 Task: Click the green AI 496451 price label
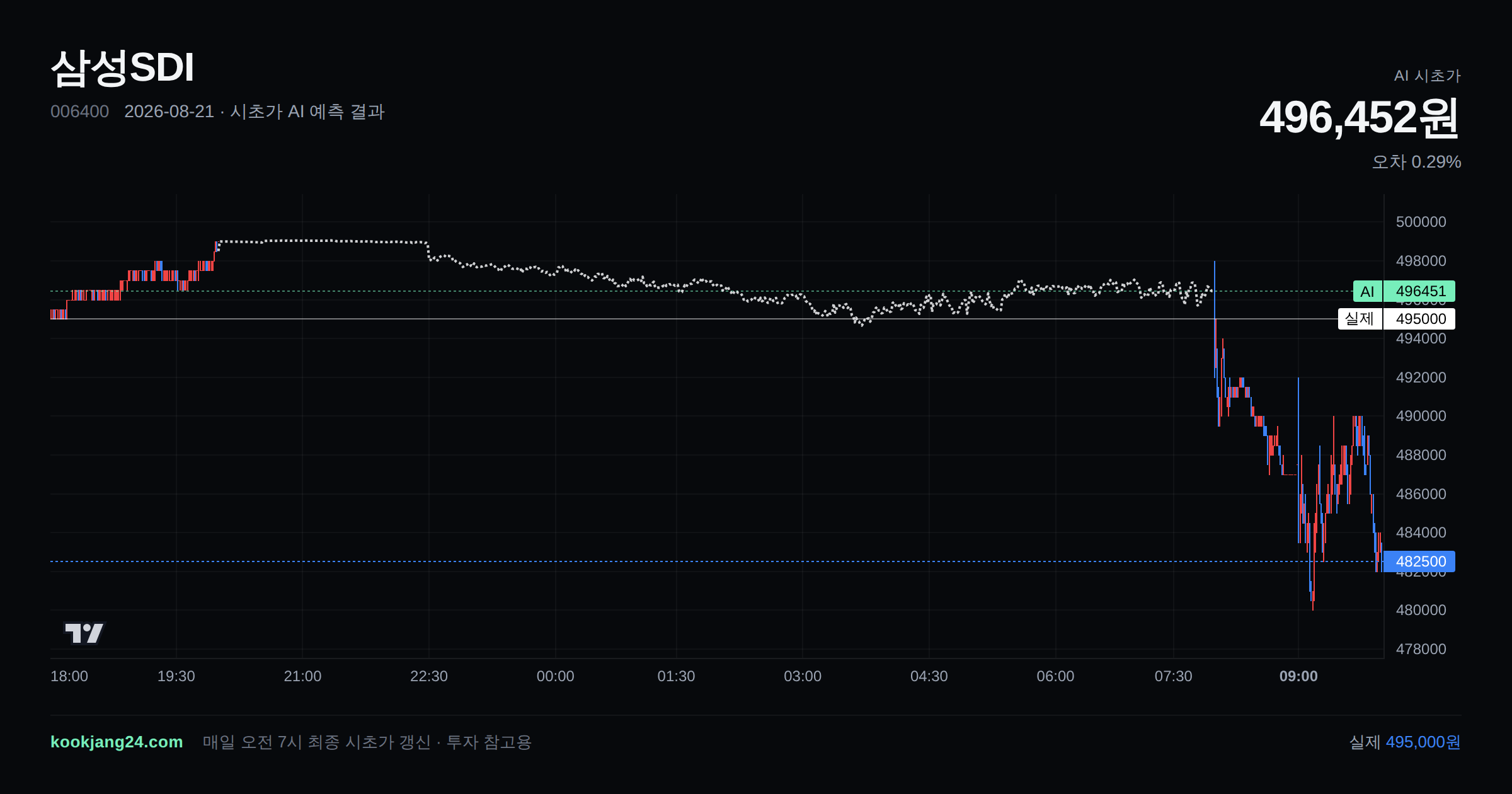[x=1404, y=291]
